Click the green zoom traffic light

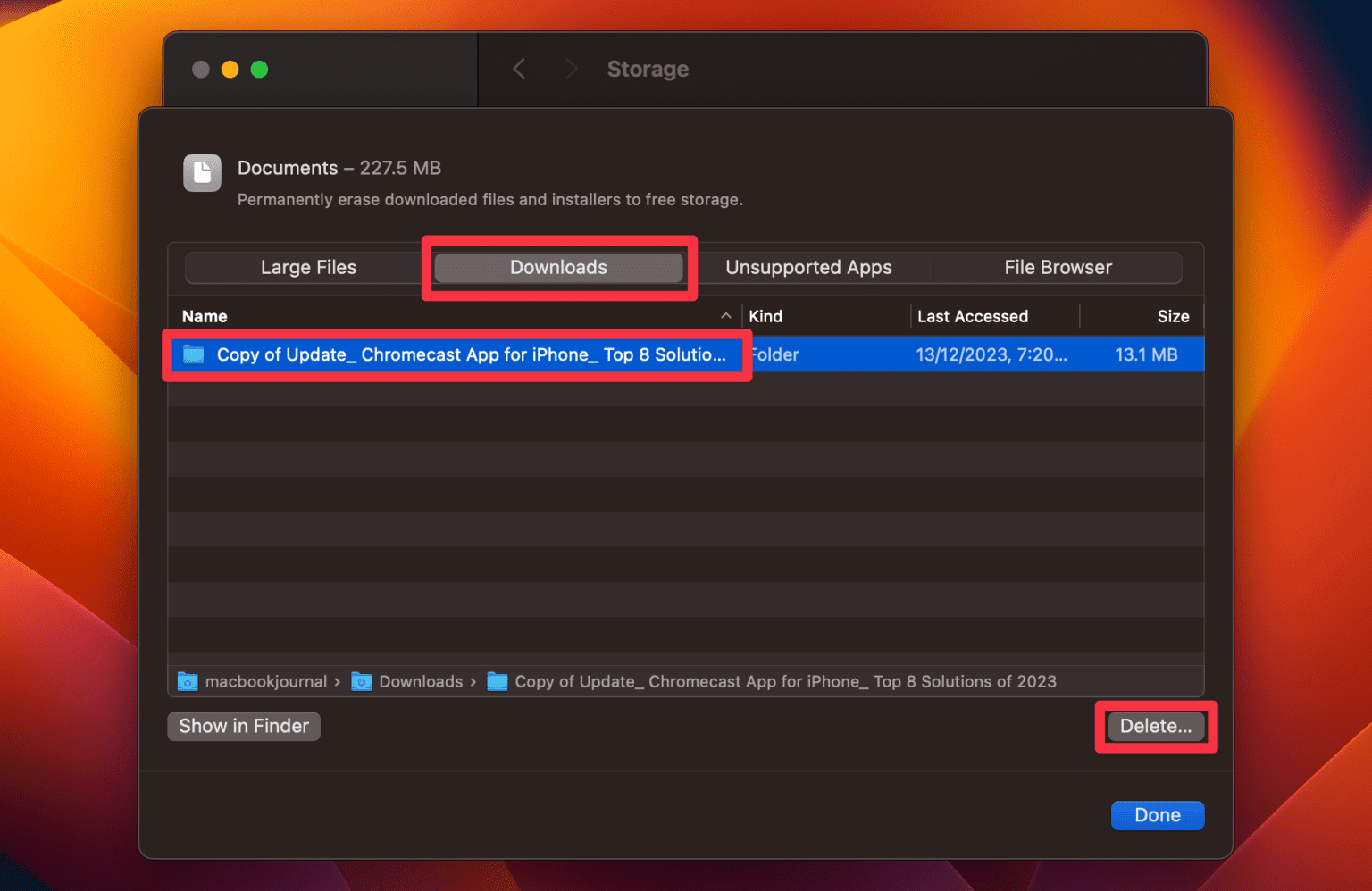259,69
